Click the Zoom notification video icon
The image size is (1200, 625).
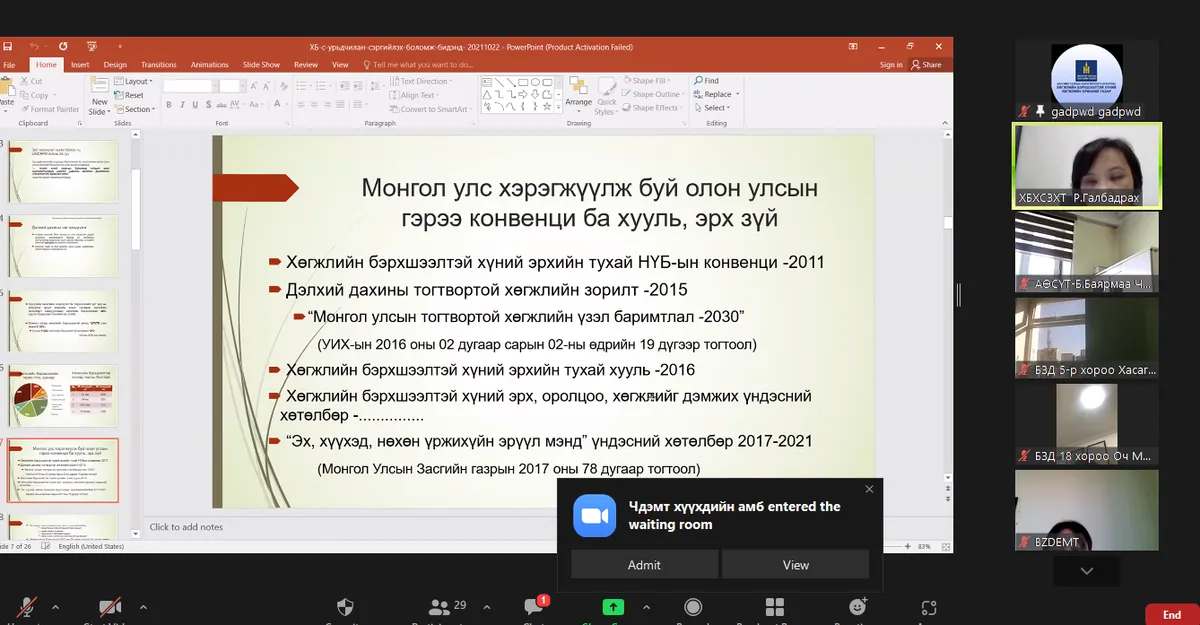pyautogui.click(x=594, y=516)
